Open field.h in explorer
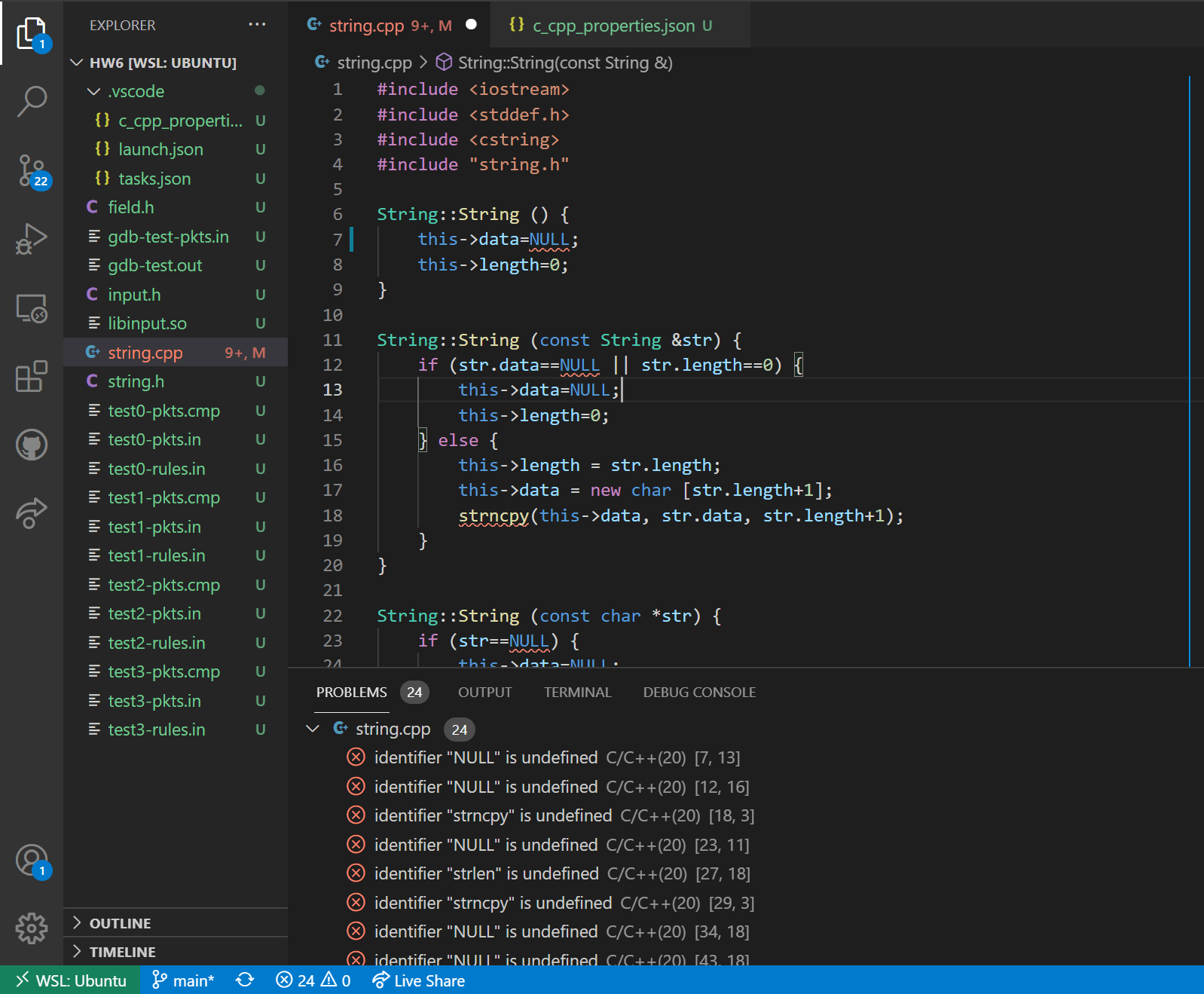Viewport: 1204px width, 994px height. coord(176,207)
